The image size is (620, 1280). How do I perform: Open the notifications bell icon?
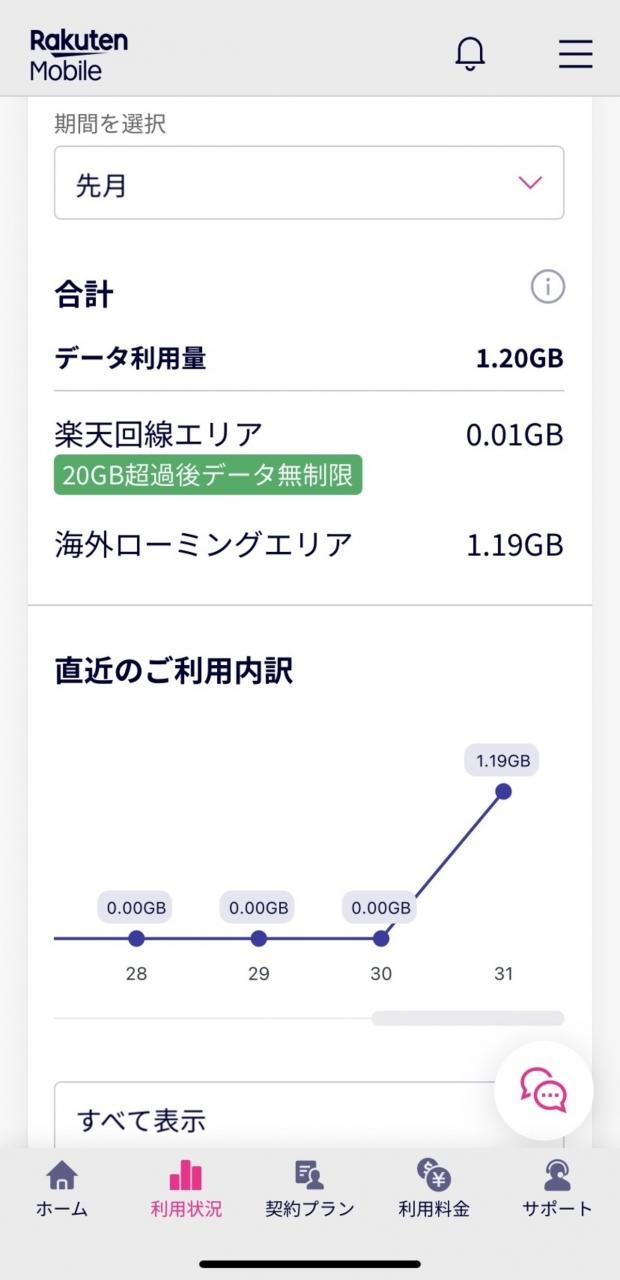point(469,54)
